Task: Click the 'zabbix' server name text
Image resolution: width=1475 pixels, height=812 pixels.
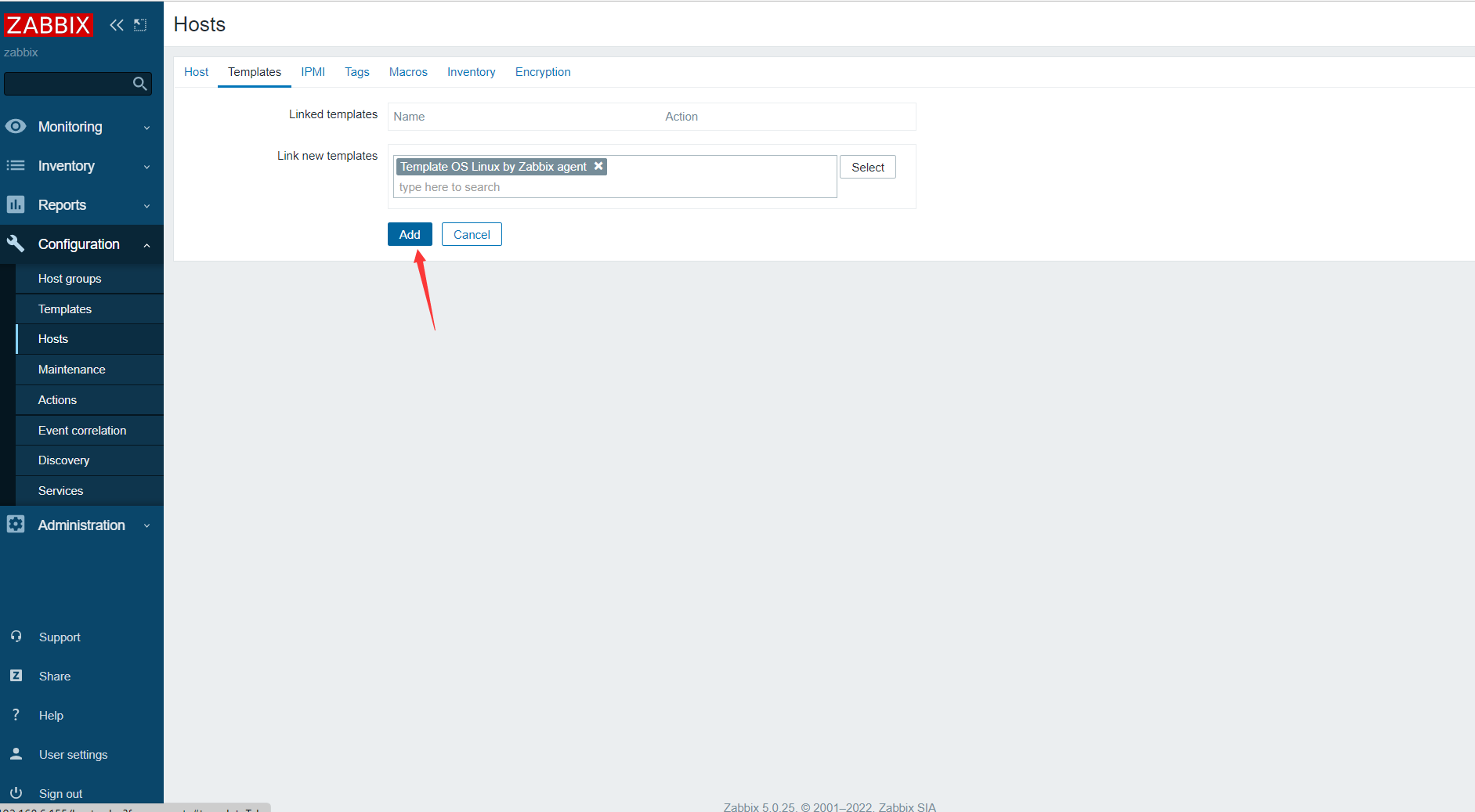Action: click(x=21, y=52)
